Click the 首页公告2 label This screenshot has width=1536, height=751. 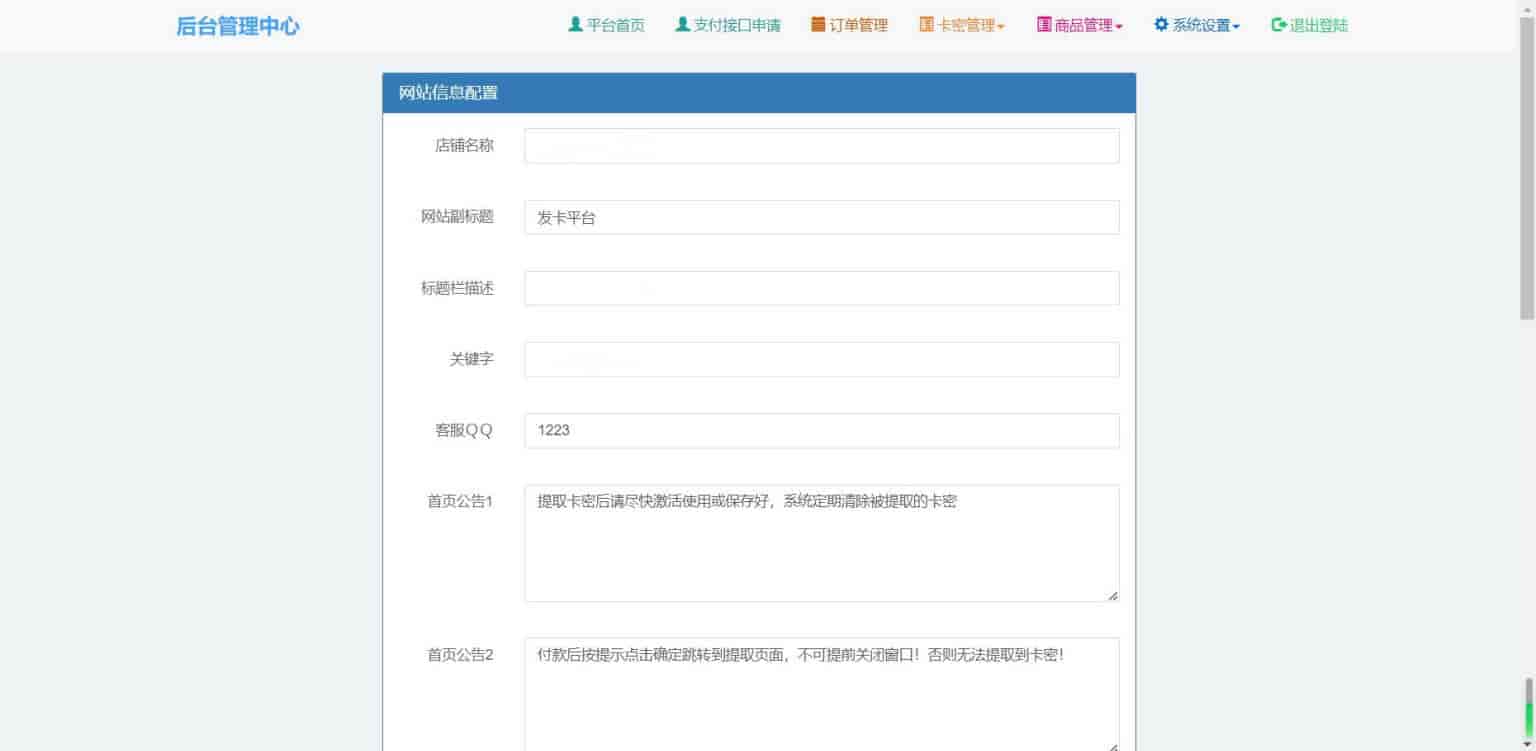[x=460, y=656]
